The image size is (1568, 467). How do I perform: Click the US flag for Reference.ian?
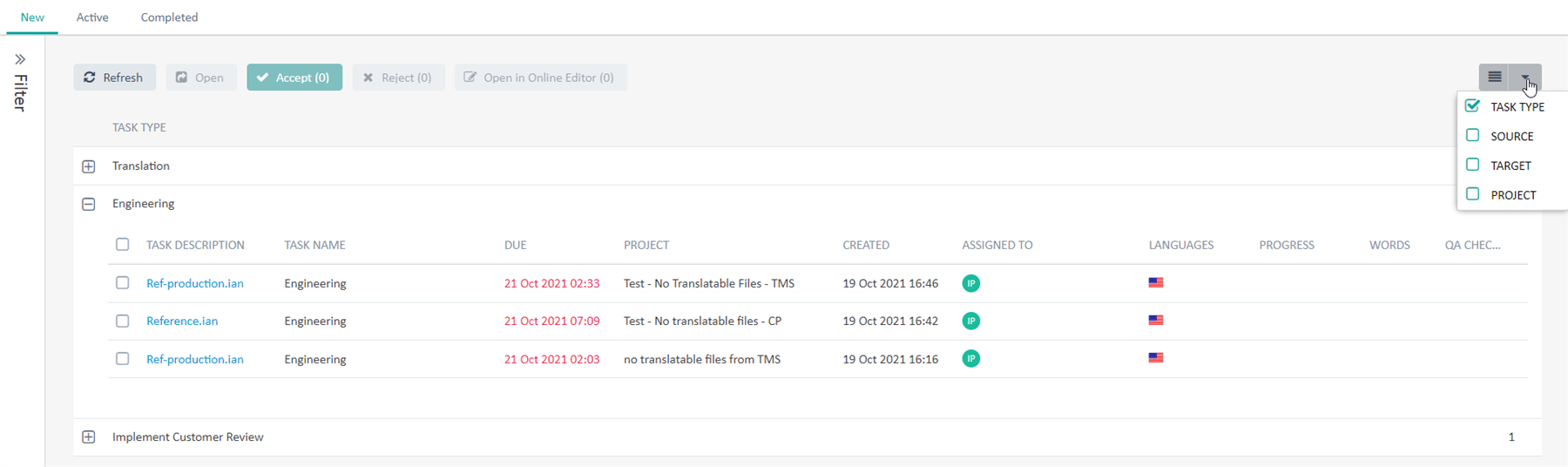[1156, 320]
